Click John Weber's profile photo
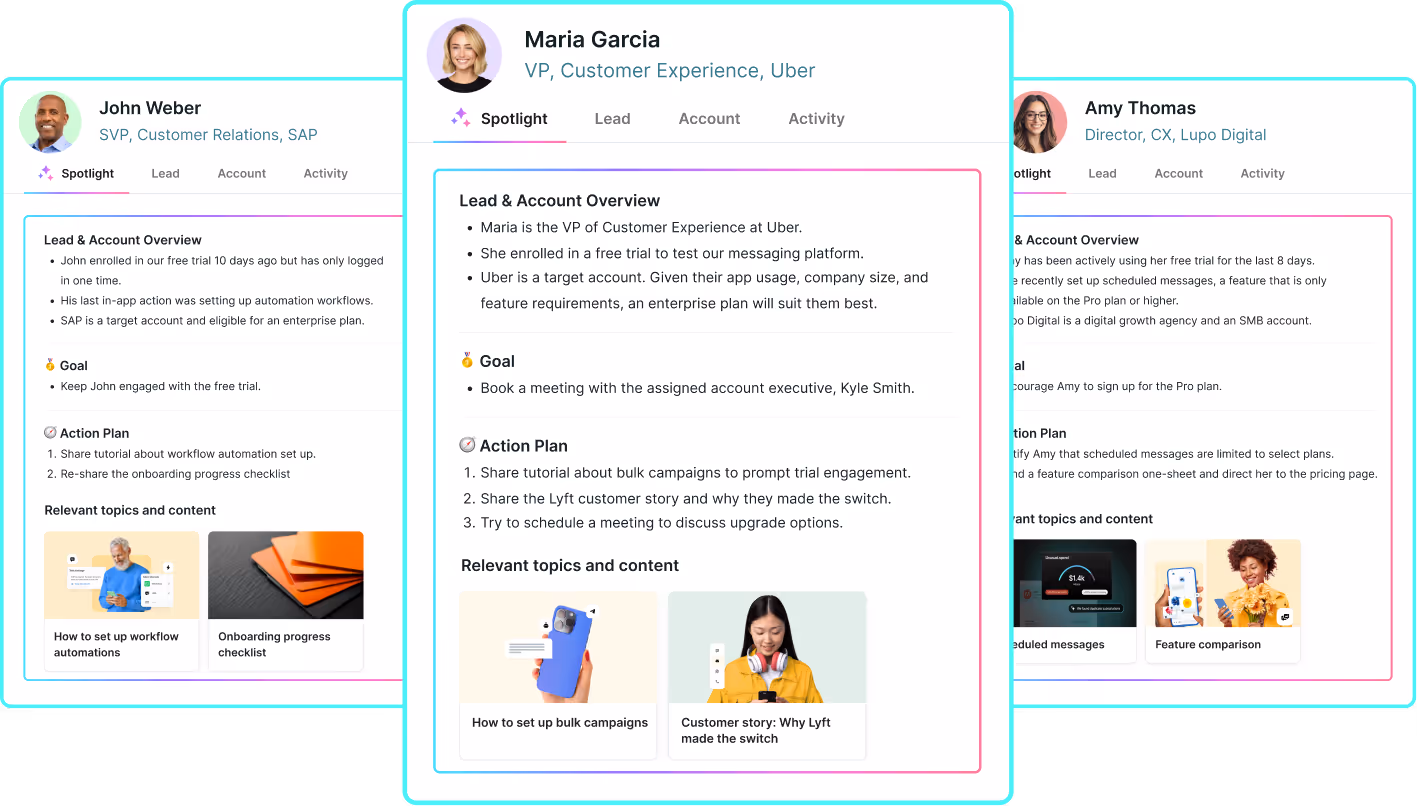This screenshot has height=806, width=1417. pos(50,122)
